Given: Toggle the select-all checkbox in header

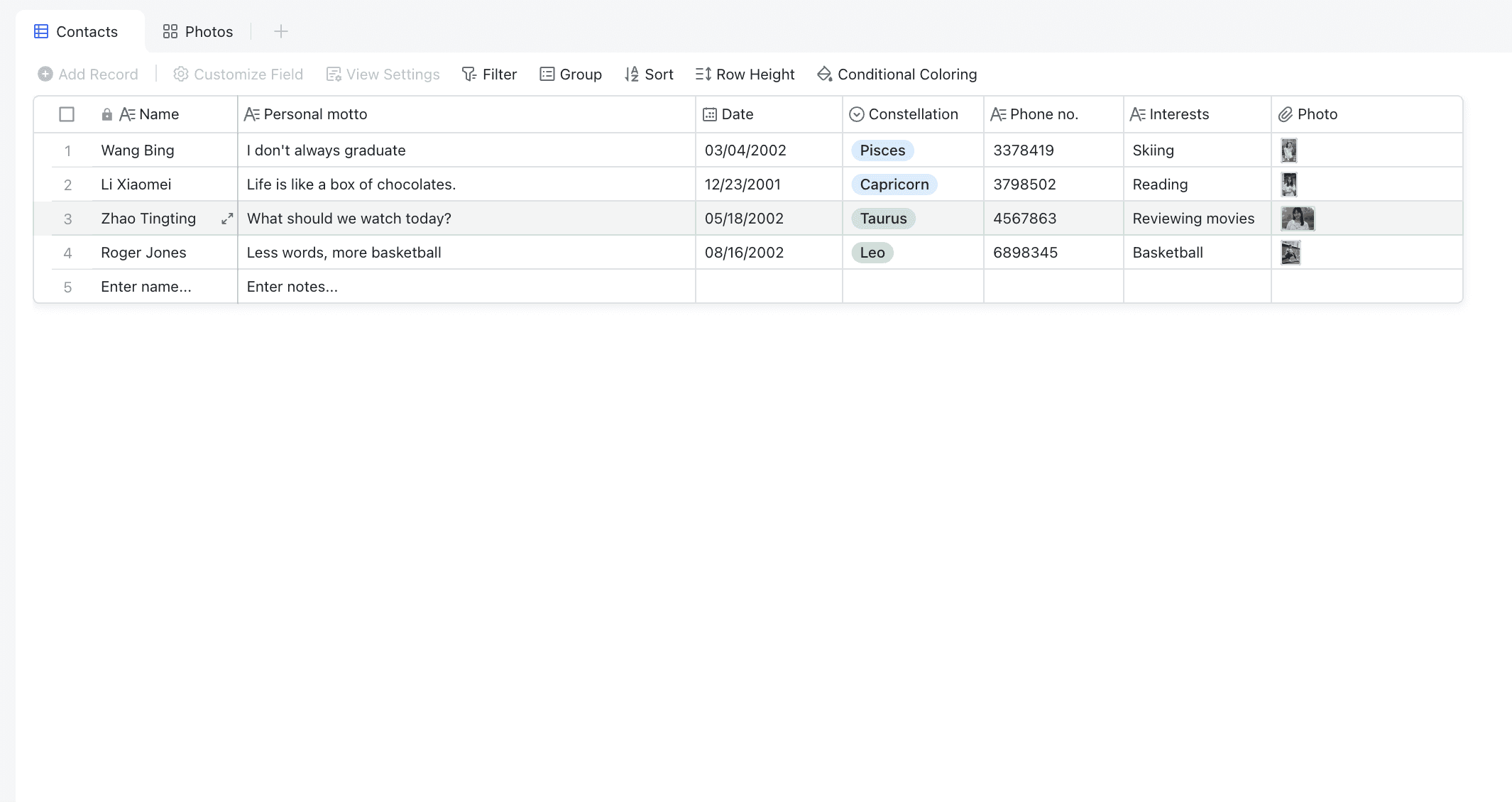Looking at the screenshot, I should [67, 114].
